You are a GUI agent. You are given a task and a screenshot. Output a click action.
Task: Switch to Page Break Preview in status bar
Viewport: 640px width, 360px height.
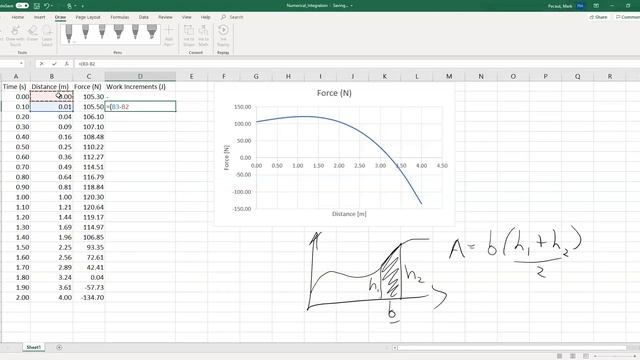click(x=586, y=356)
